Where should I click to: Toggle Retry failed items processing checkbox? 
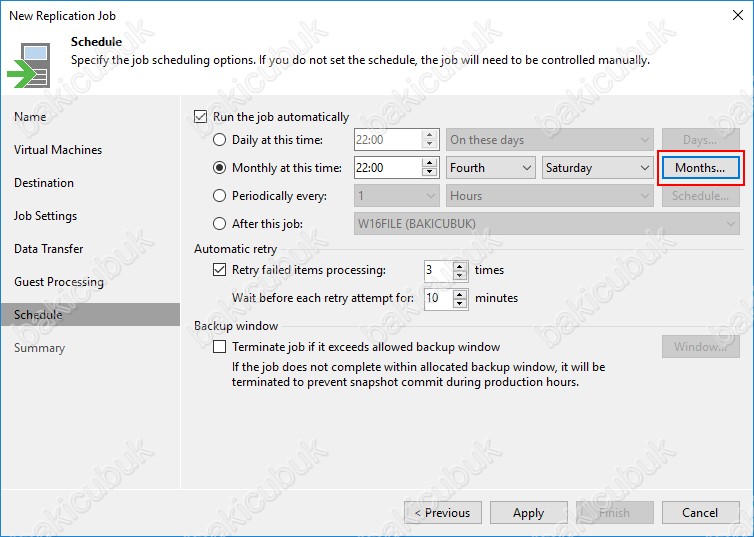click(219, 269)
